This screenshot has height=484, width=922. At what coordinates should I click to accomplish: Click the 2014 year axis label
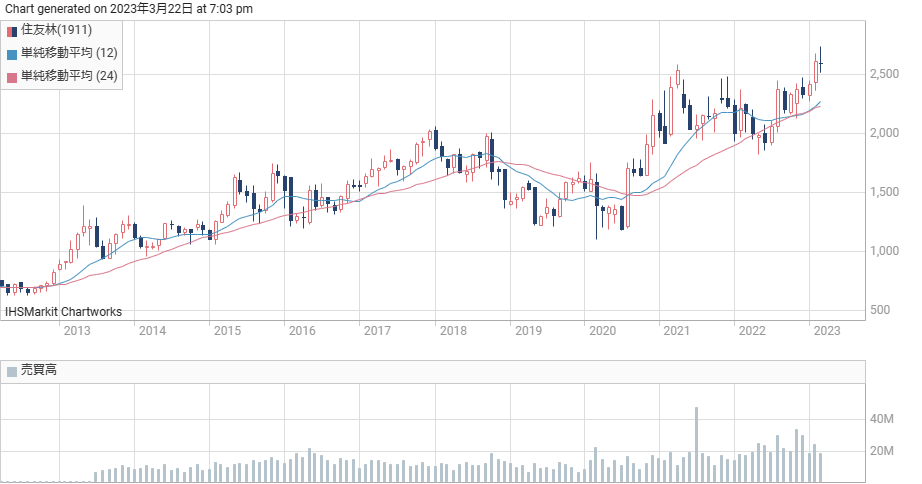pos(152,331)
